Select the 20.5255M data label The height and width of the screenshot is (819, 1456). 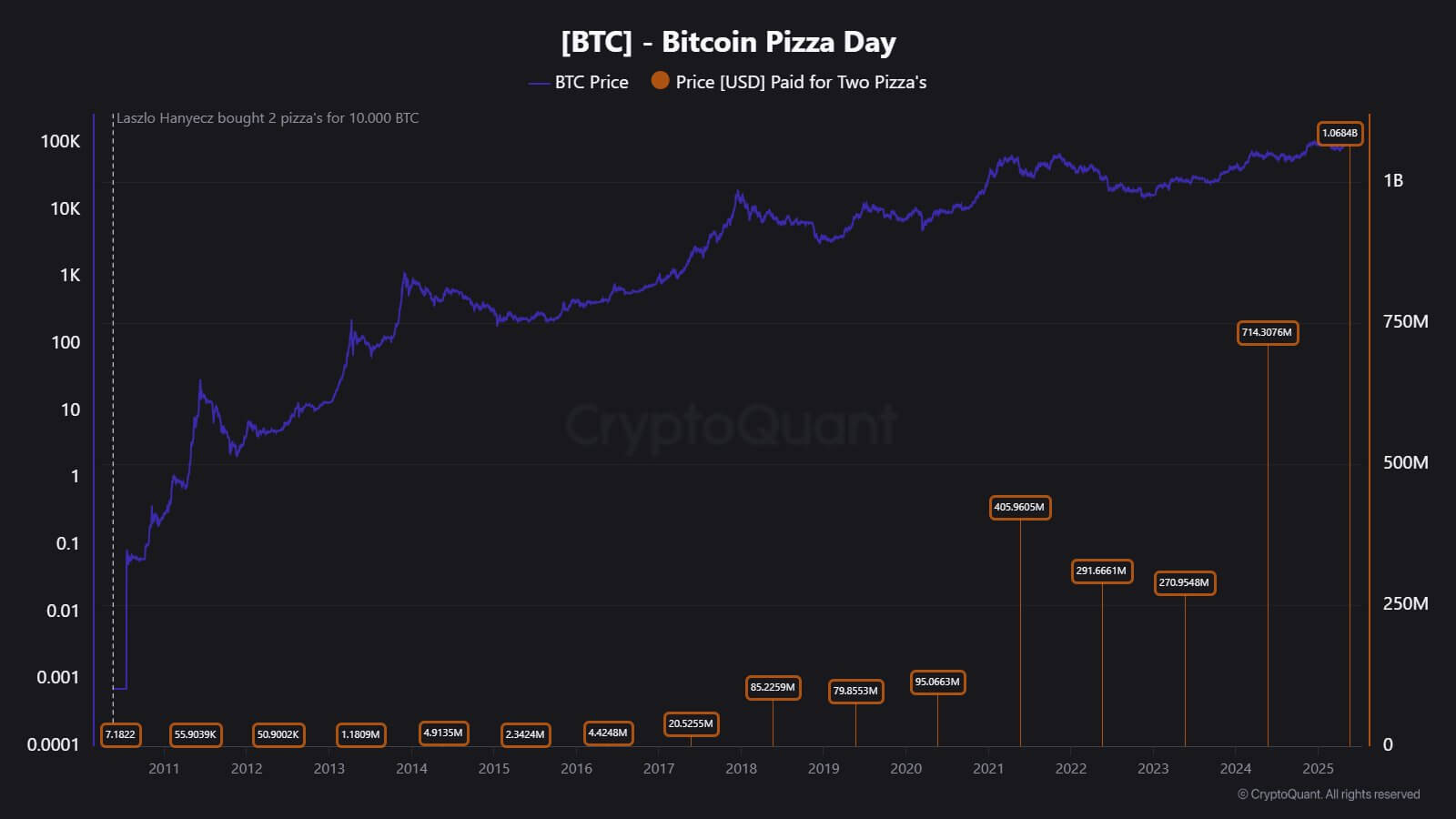[691, 723]
